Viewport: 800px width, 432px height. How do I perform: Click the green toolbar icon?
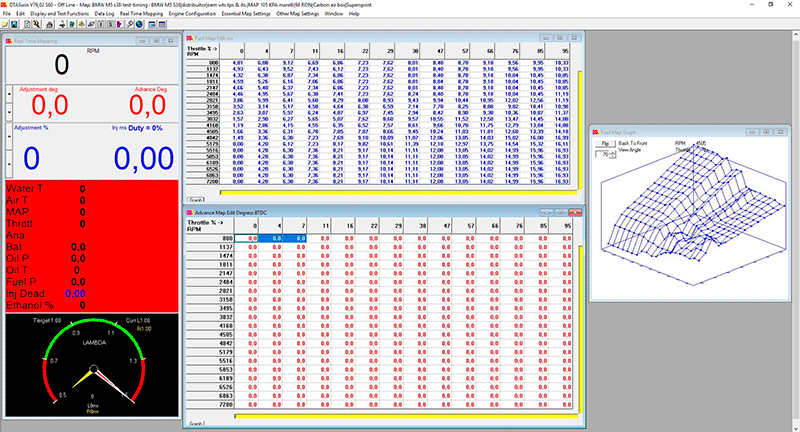(x=72, y=24)
